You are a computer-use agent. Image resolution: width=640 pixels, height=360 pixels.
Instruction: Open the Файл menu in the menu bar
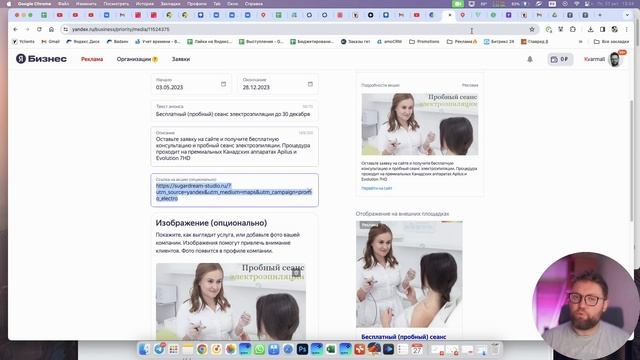pos(63,4)
